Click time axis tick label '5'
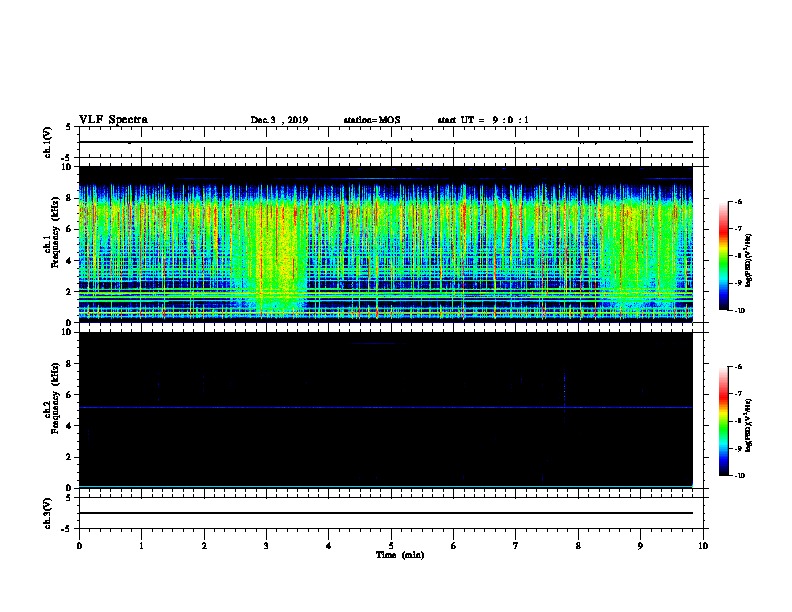 (x=391, y=546)
